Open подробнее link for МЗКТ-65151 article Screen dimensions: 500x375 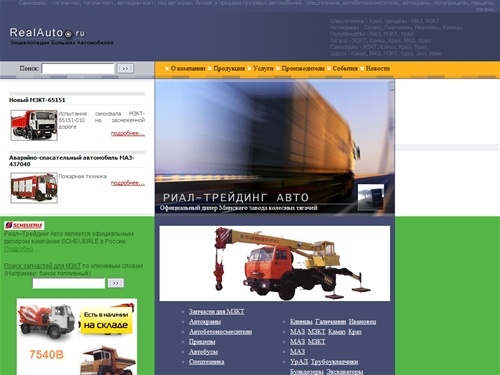[x=128, y=133]
